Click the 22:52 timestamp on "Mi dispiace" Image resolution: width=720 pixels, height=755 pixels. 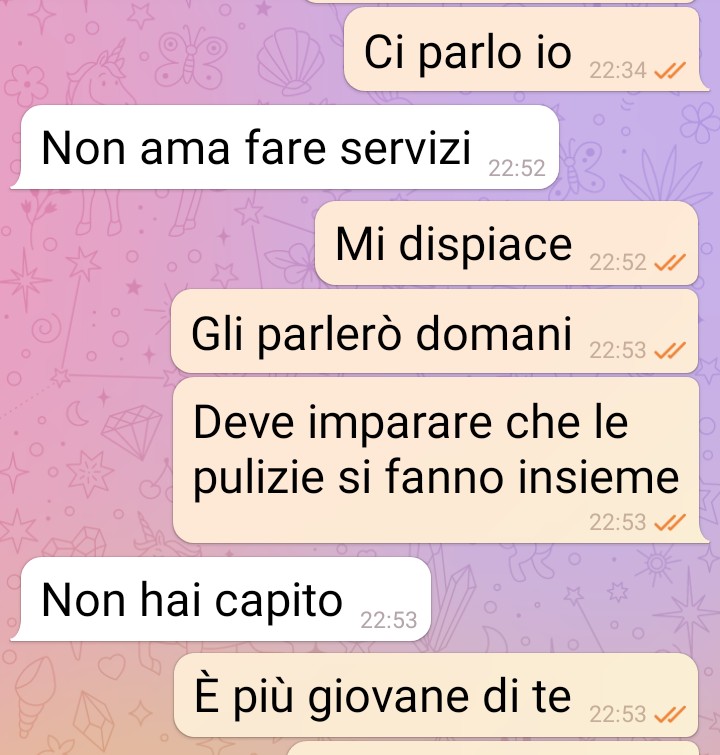click(x=617, y=262)
